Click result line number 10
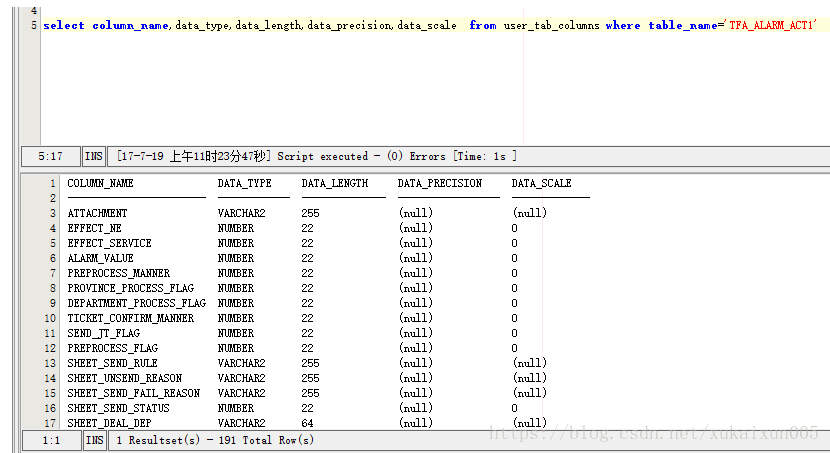Image resolution: width=830 pixels, height=453 pixels. 50,318
